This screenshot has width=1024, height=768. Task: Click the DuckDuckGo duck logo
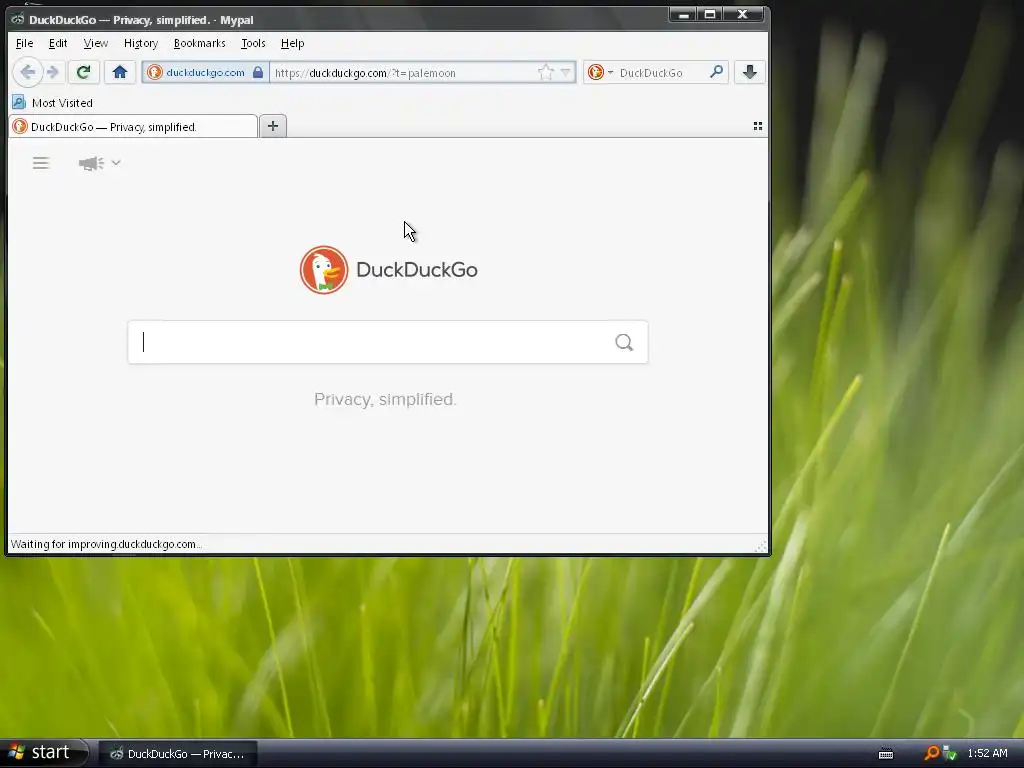(x=324, y=270)
